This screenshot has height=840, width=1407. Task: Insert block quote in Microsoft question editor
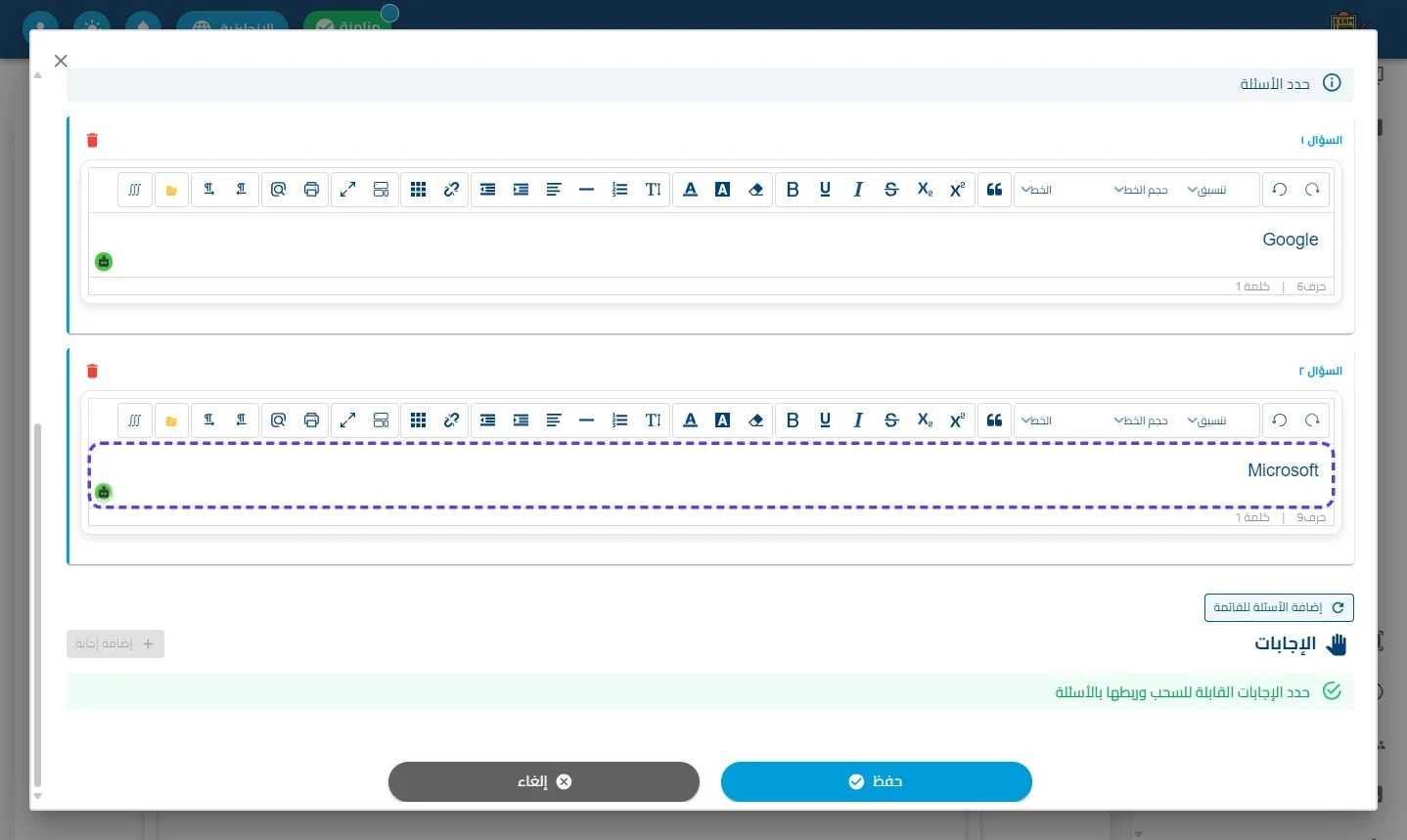(x=995, y=420)
